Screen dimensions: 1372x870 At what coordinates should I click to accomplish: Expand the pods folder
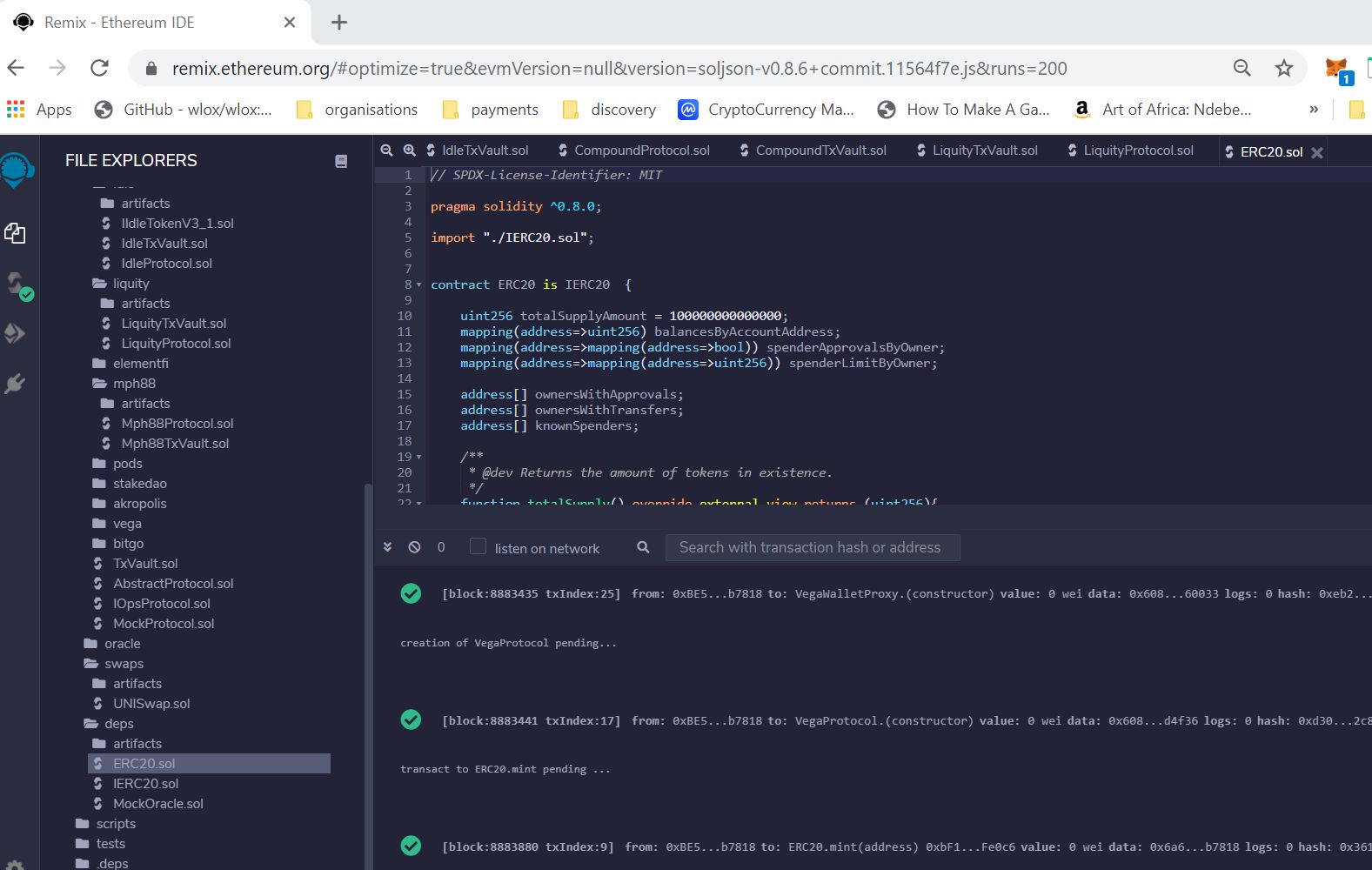click(x=117, y=464)
